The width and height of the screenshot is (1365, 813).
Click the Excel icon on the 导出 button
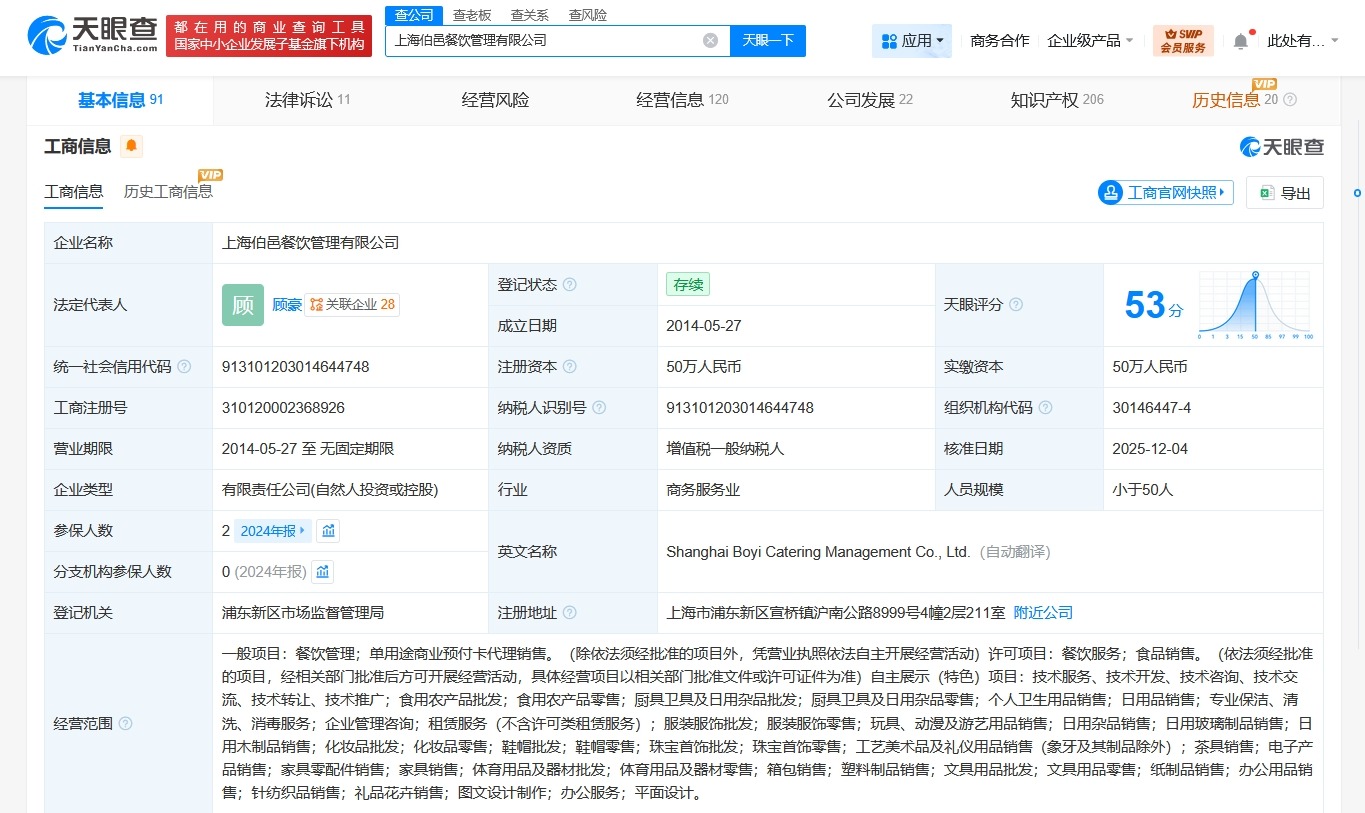pos(1266,192)
